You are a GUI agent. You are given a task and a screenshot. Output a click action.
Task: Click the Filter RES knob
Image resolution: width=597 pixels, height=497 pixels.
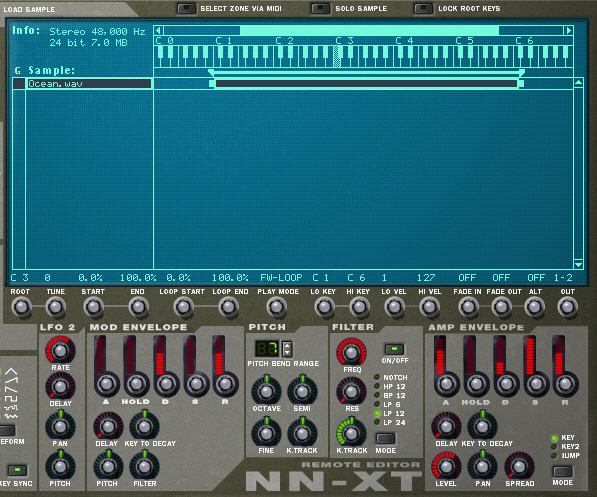click(x=351, y=392)
